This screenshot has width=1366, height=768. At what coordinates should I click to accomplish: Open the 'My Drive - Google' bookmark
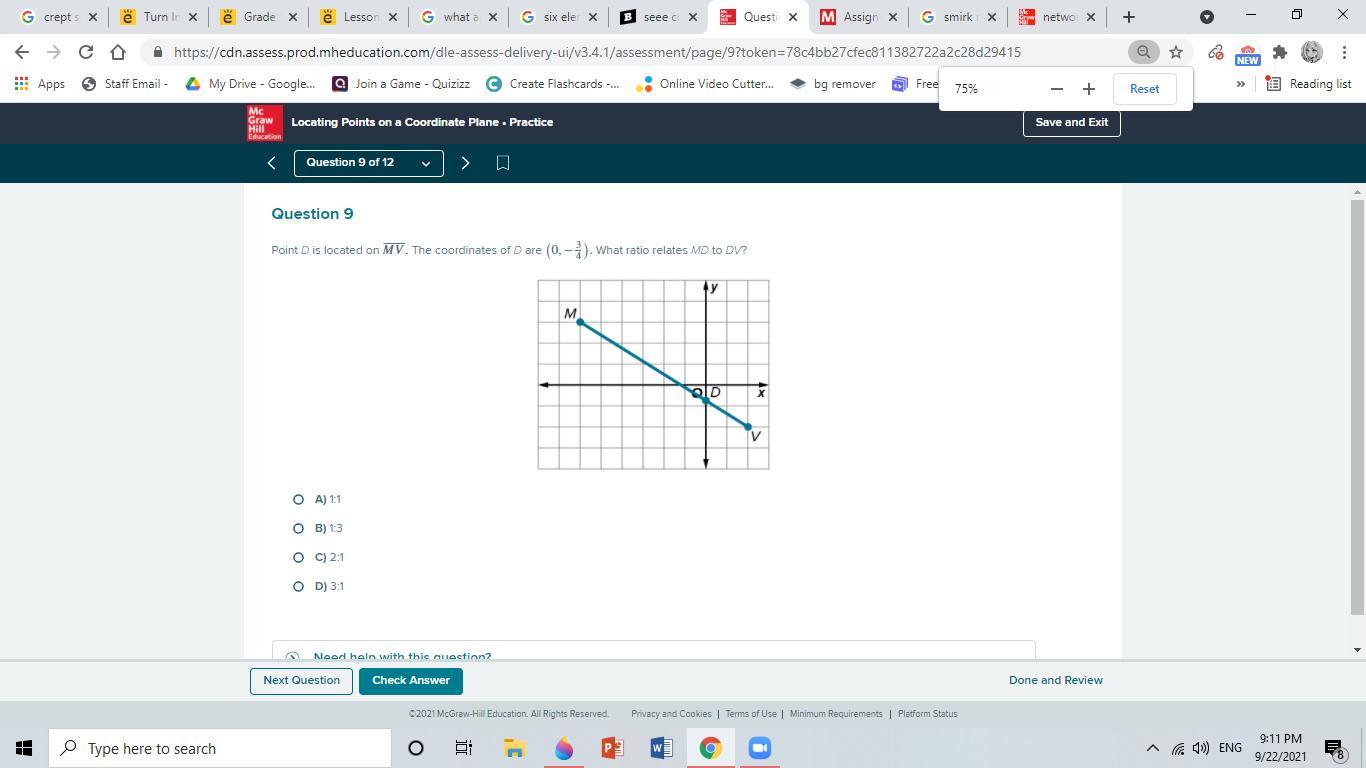pos(250,84)
